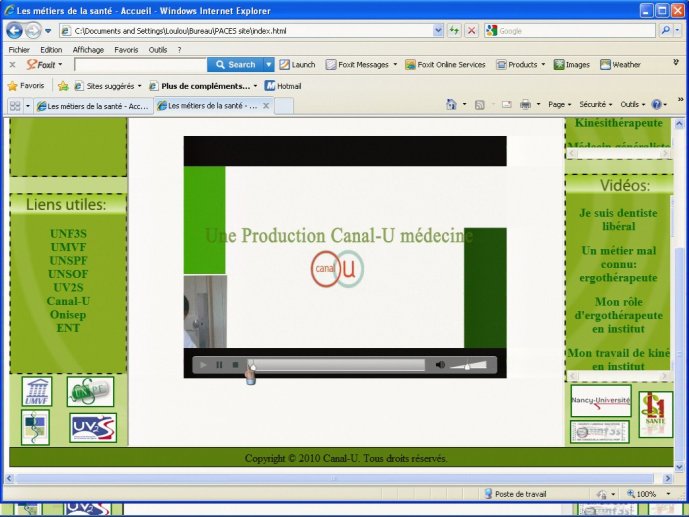Viewport: 689px width, 517px height.
Task: Click the Foxit toolbar logo
Action: (x=41, y=65)
